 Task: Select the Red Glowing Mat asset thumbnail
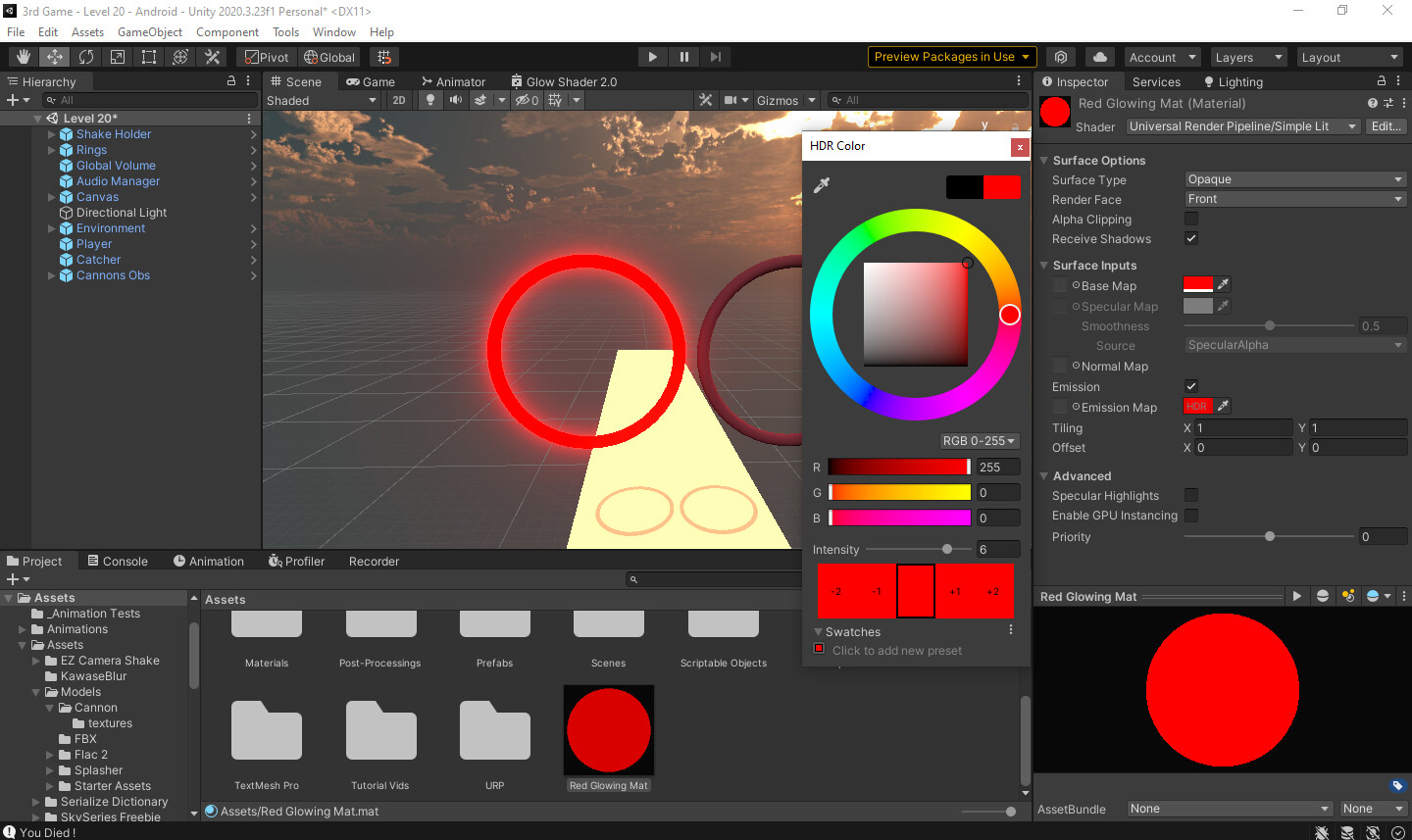pyautogui.click(x=608, y=730)
